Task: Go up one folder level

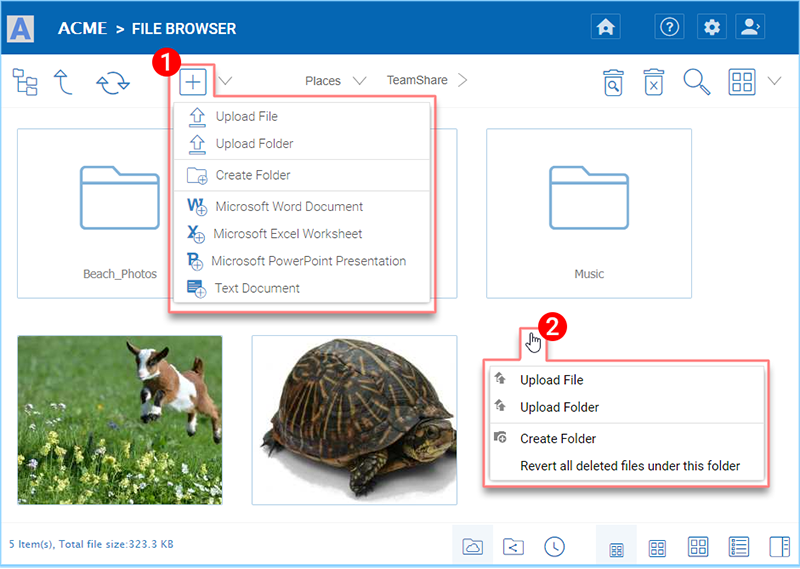Action: 65,81
